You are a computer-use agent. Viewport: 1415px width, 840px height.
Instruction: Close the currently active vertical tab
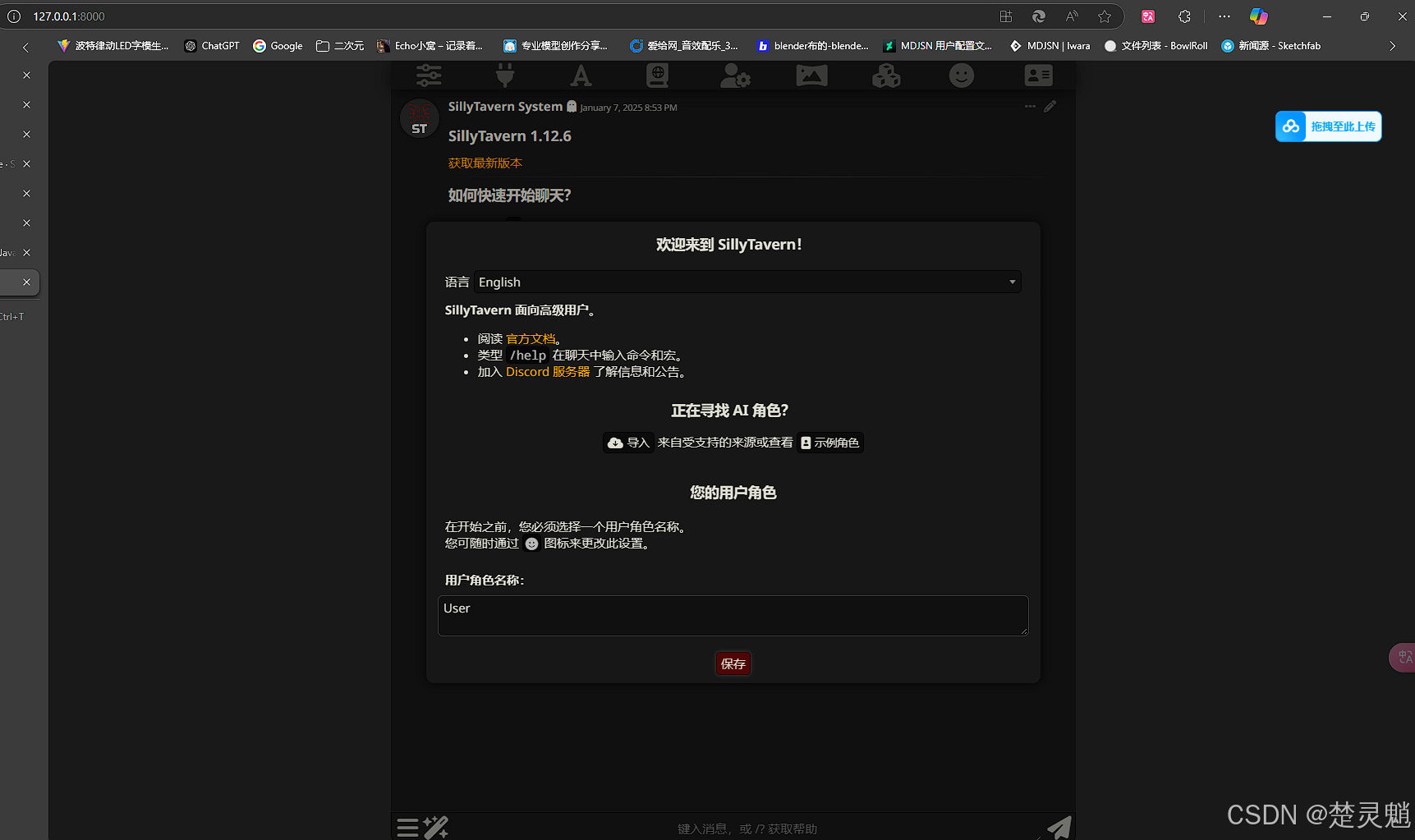[26, 282]
